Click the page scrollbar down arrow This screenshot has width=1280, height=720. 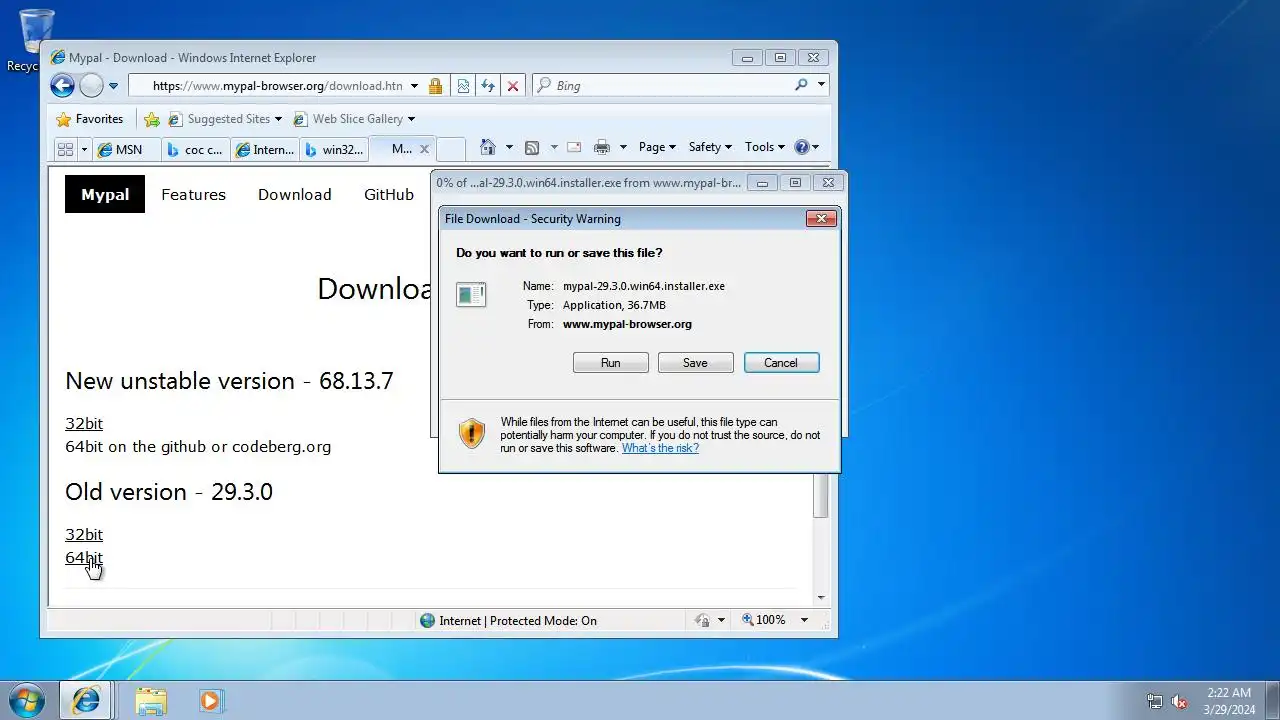[821, 597]
